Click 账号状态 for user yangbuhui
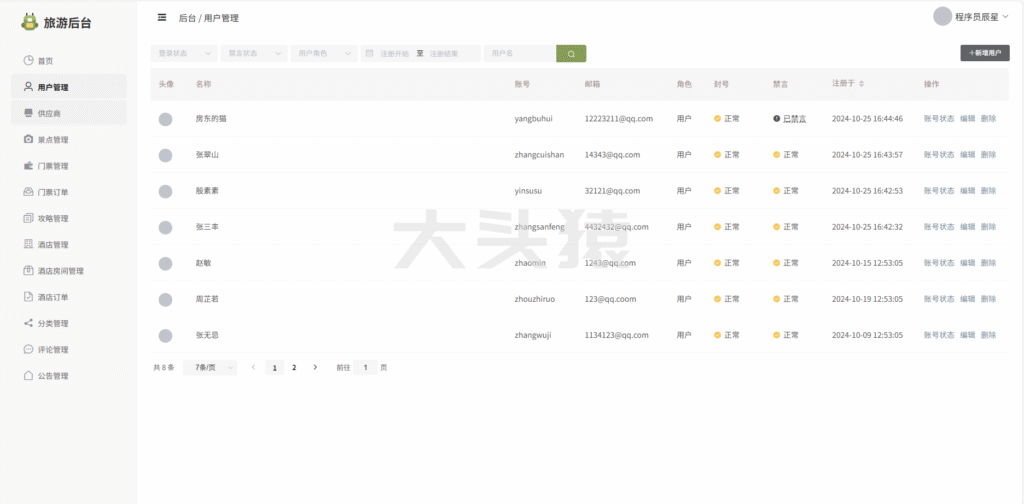The image size is (1024, 504). tap(939, 119)
